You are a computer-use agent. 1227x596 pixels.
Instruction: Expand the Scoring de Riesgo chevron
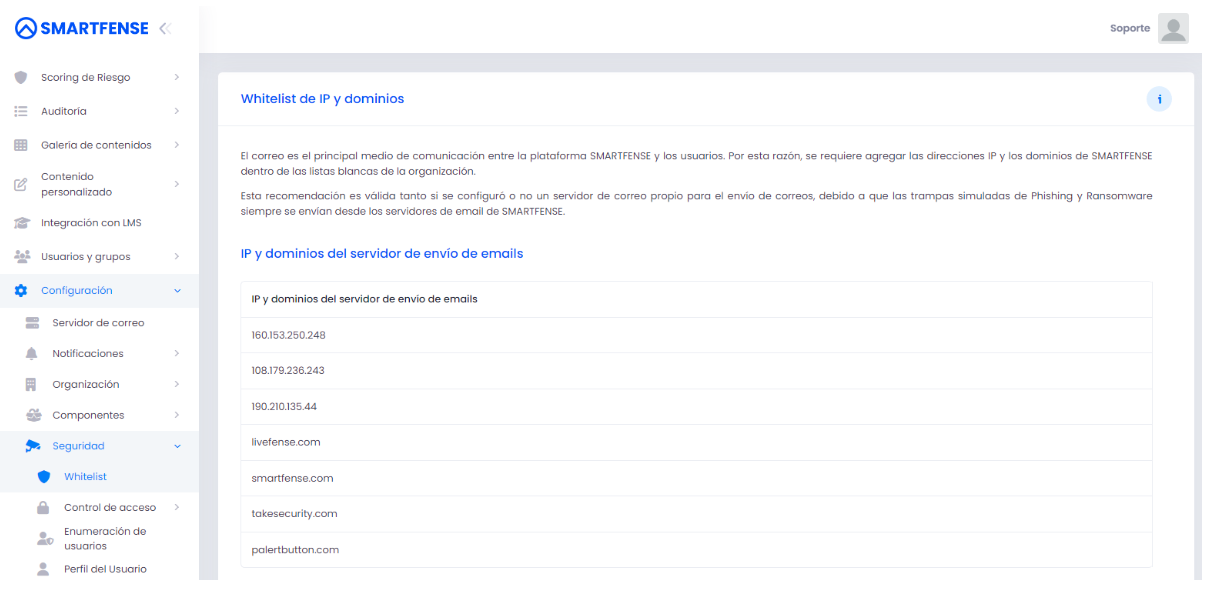[x=177, y=77]
